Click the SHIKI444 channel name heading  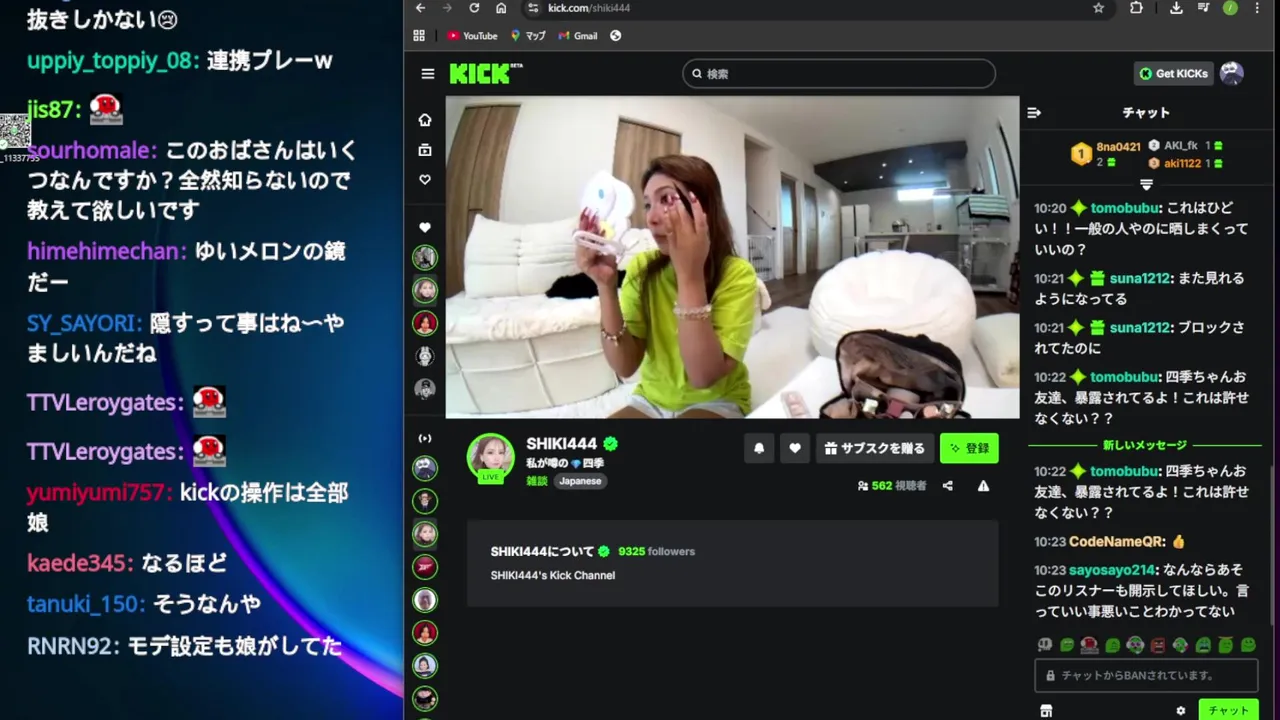(561, 444)
